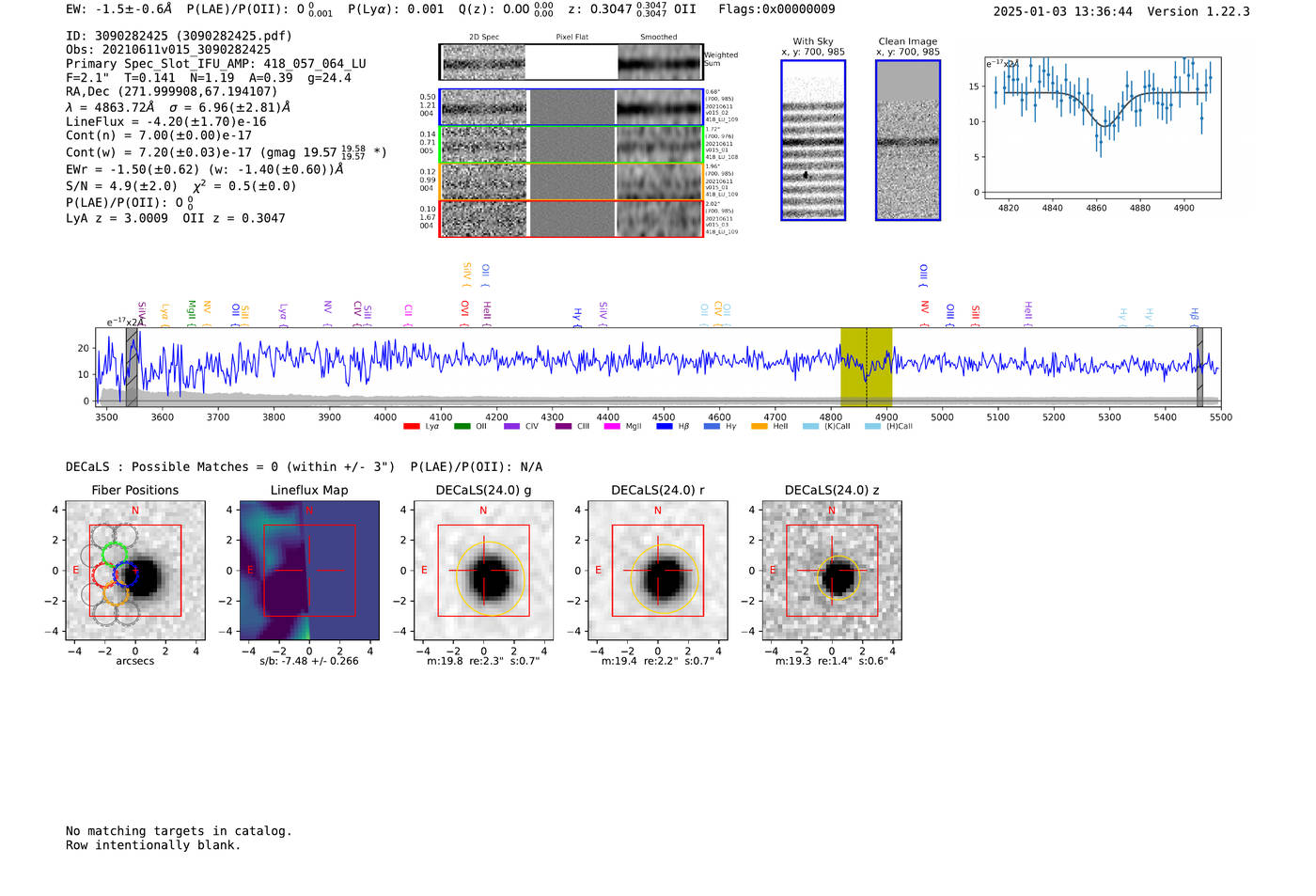Screen dimensions: 1316x896
Task: Open the DECaLS(24.0) g image
Action: (x=484, y=571)
